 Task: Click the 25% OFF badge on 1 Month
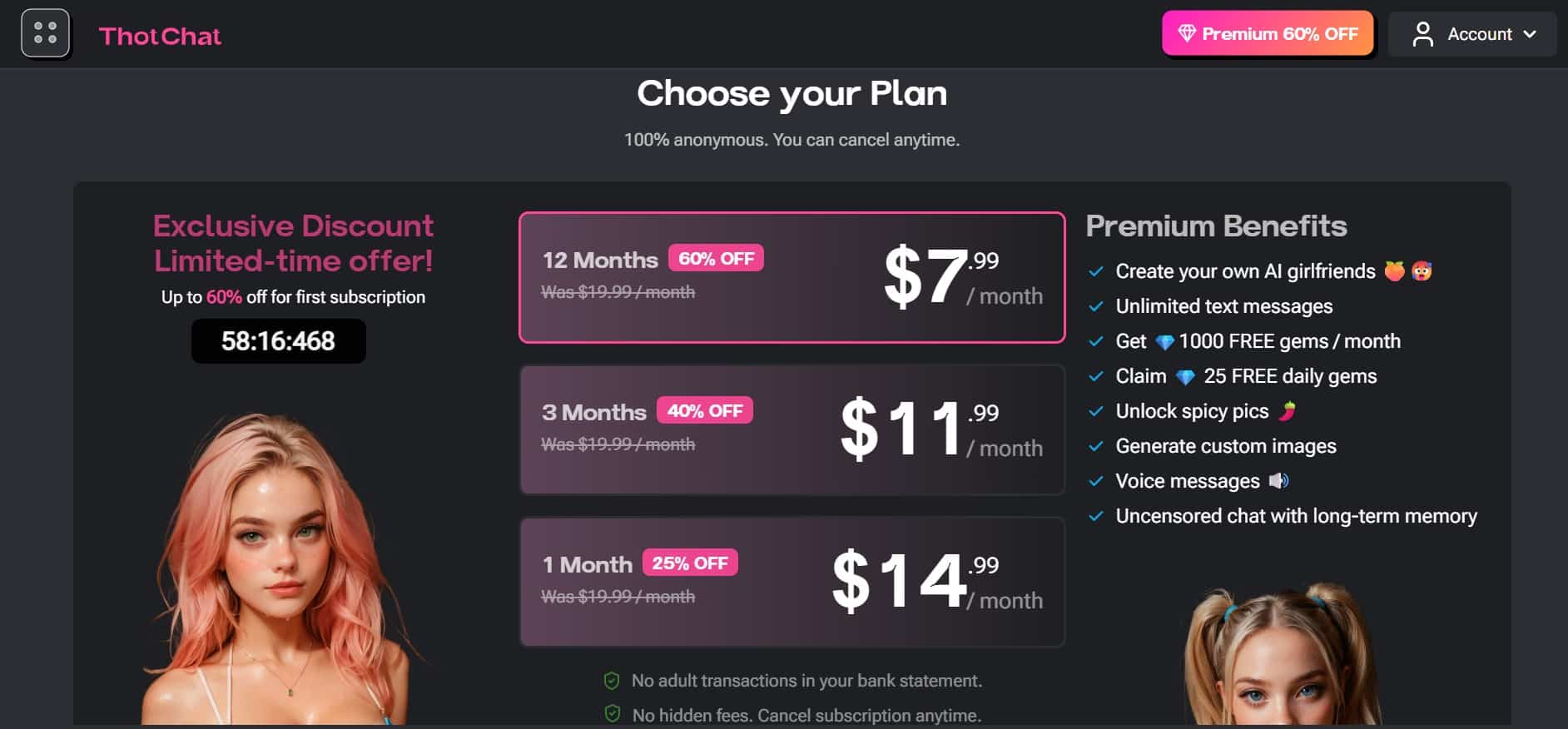point(689,563)
